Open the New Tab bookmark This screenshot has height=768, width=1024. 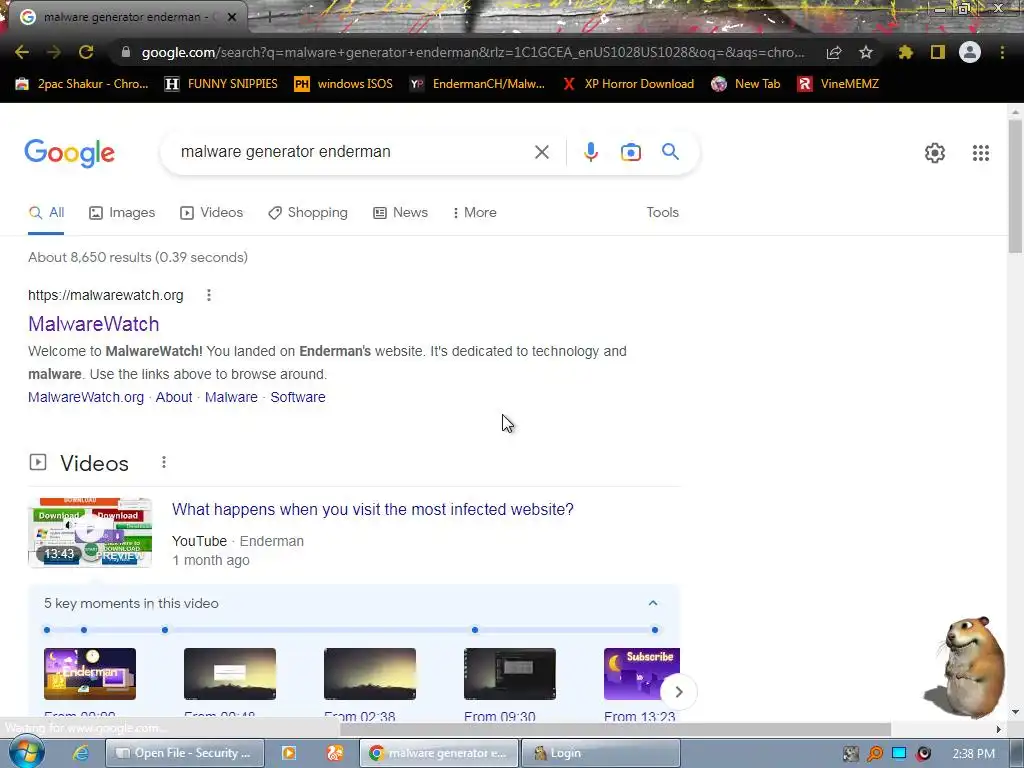[x=746, y=84]
